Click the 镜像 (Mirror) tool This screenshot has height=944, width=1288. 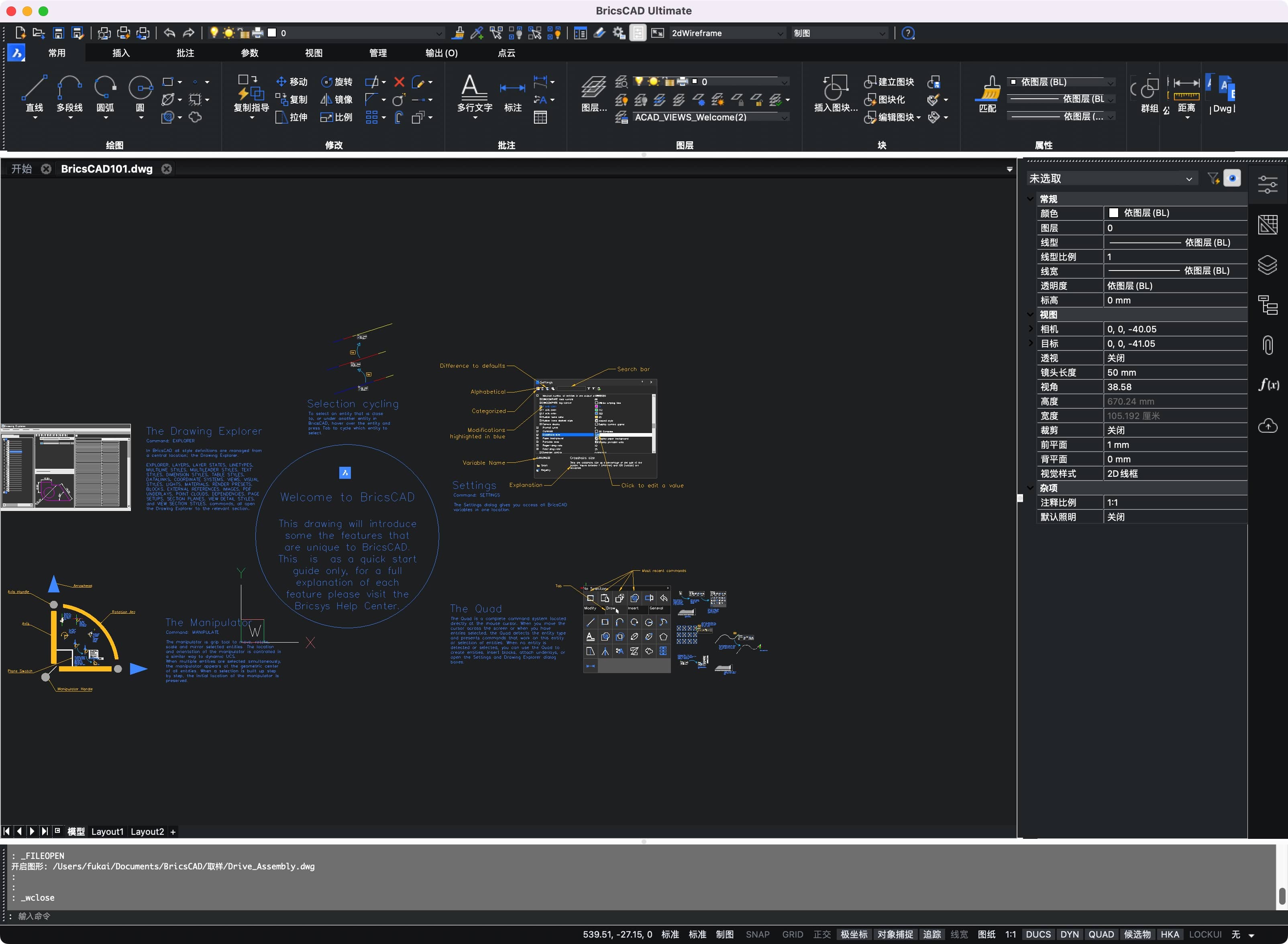click(x=337, y=100)
